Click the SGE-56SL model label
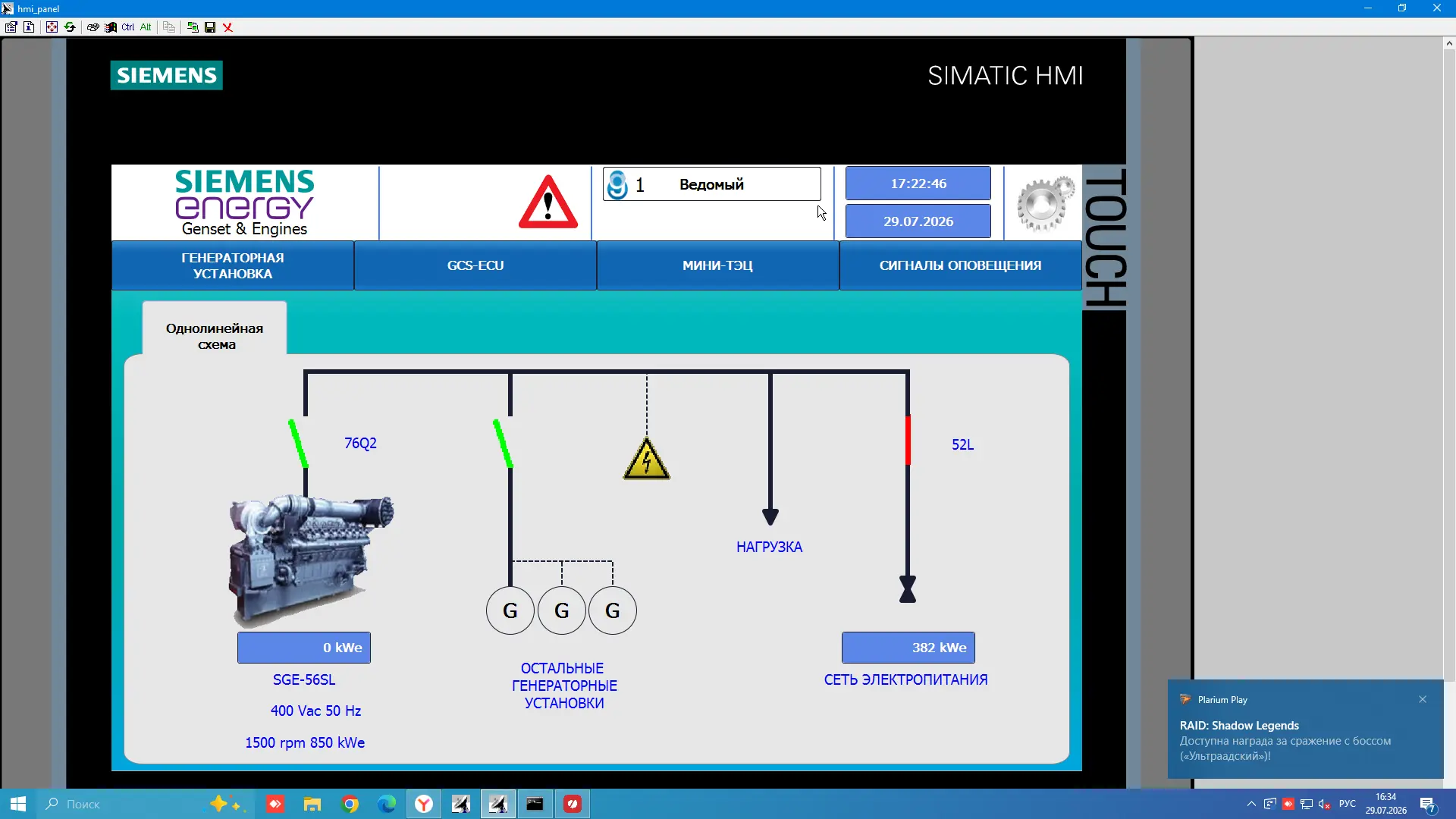This screenshot has width=1456, height=819. pos(304,680)
